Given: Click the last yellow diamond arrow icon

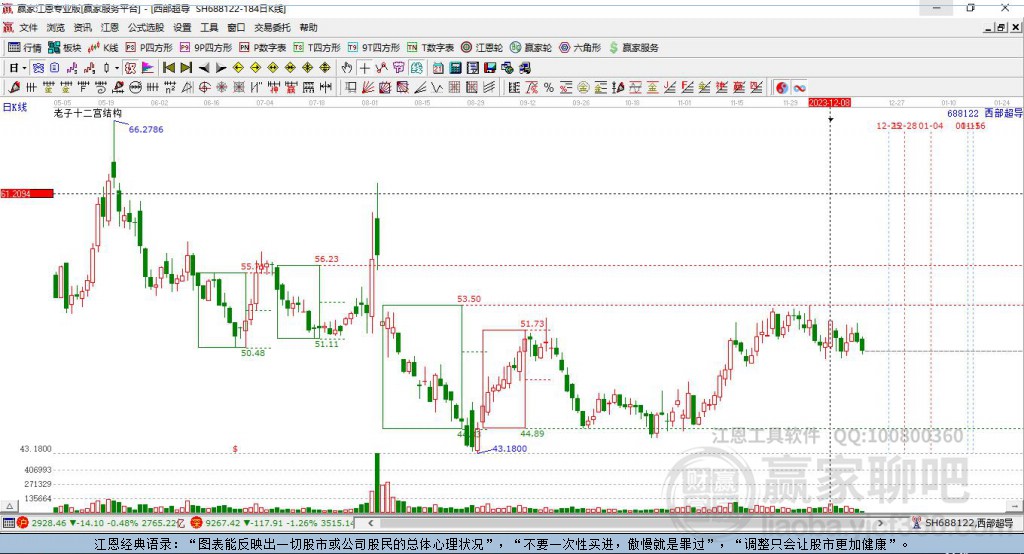Looking at the screenshot, I should [x=325, y=68].
